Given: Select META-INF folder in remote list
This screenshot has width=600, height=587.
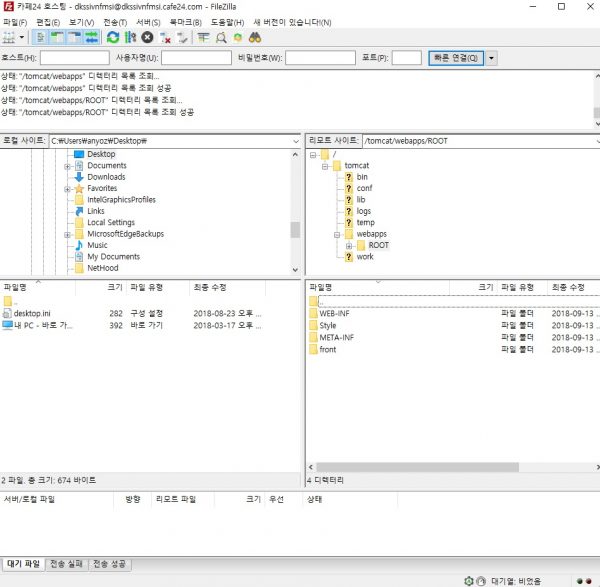Looking at the screenshot, I should click(336, 338).
